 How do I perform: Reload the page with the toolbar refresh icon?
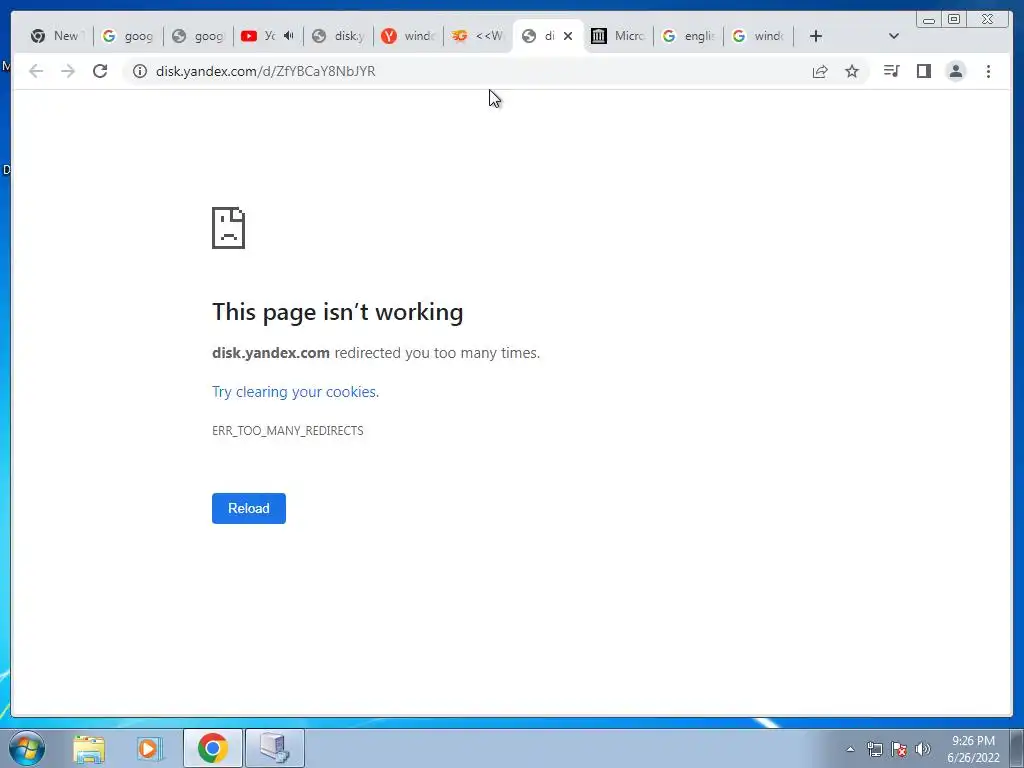click(100, 71)
